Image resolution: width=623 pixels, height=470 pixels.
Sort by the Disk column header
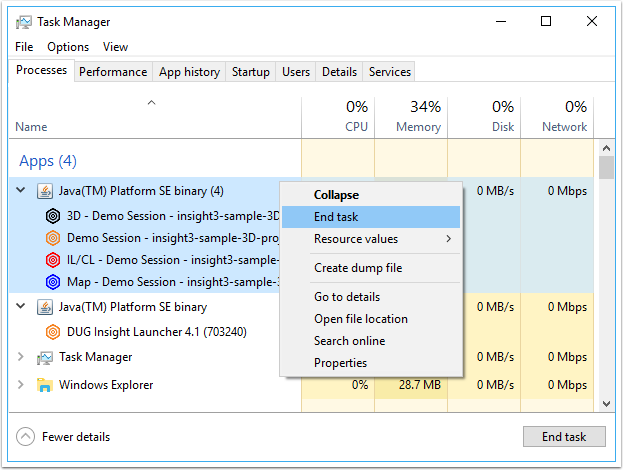point(484,117)
